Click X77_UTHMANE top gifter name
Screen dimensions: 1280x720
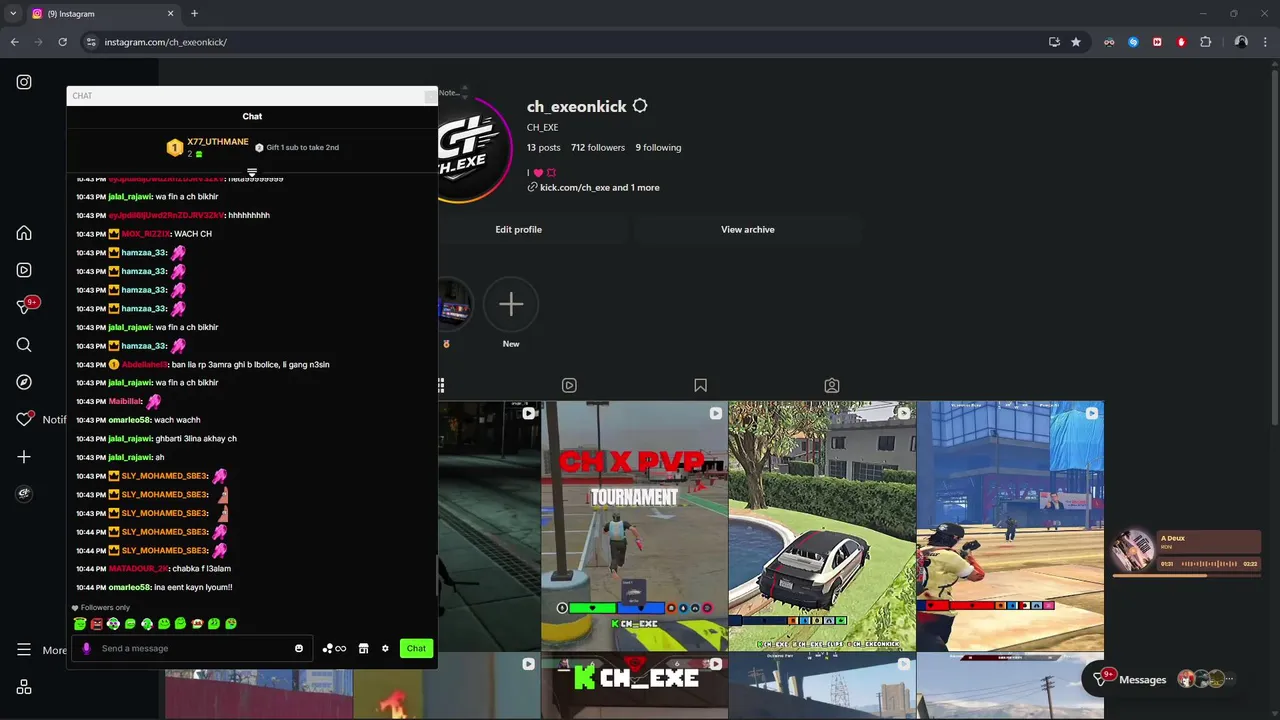218,142
